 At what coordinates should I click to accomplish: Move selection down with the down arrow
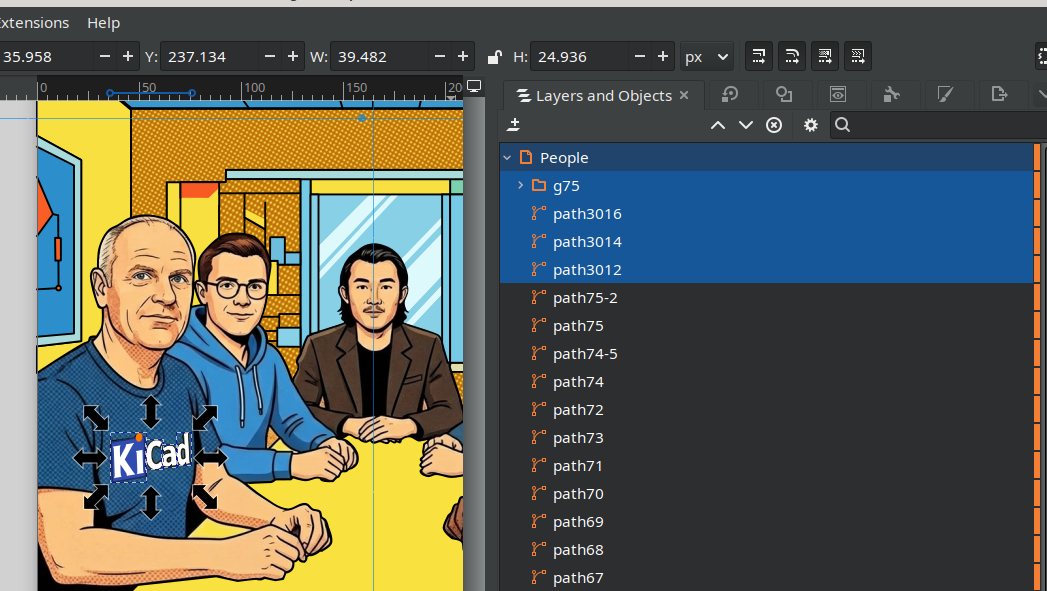pos(745,125)
